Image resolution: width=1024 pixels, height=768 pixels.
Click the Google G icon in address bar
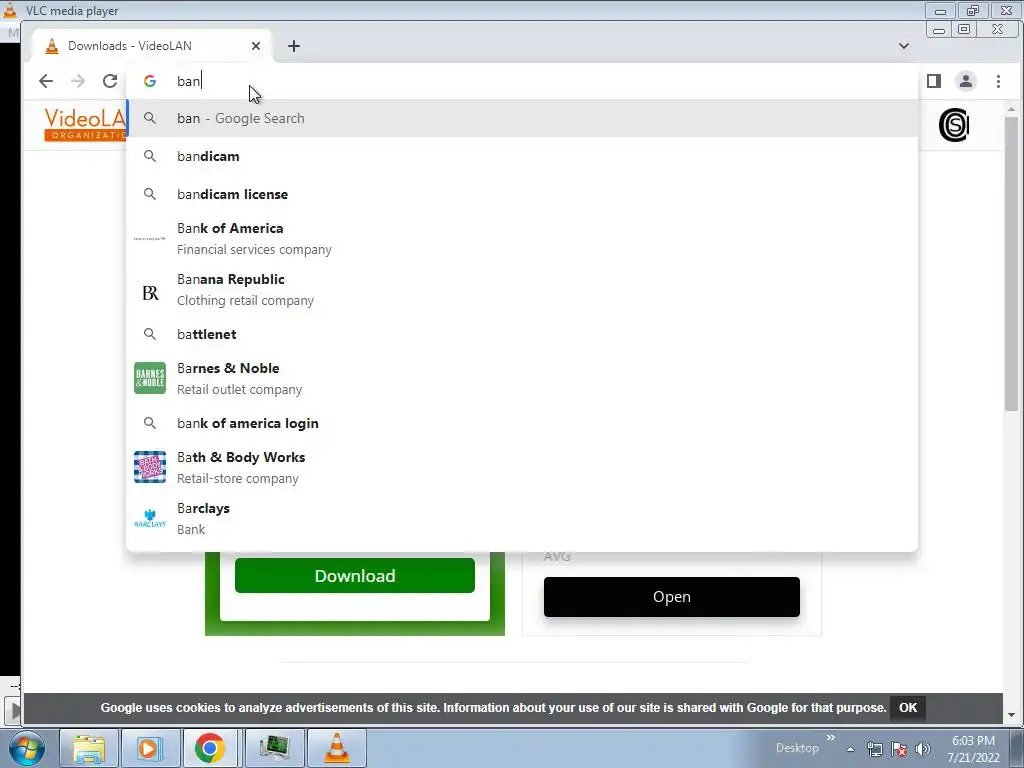tap(150, 81)
